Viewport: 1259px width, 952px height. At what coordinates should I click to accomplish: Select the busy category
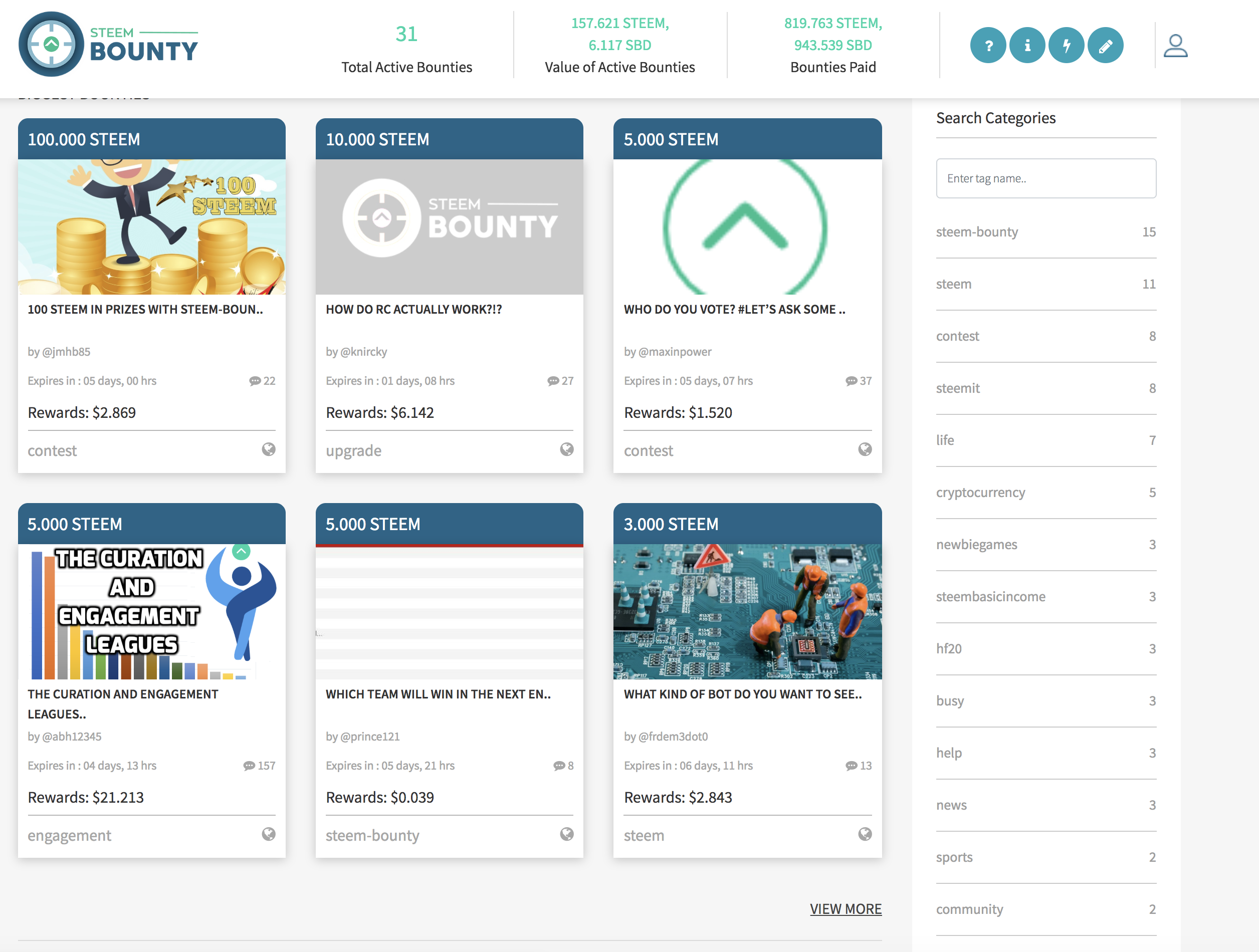(1046, 700)
